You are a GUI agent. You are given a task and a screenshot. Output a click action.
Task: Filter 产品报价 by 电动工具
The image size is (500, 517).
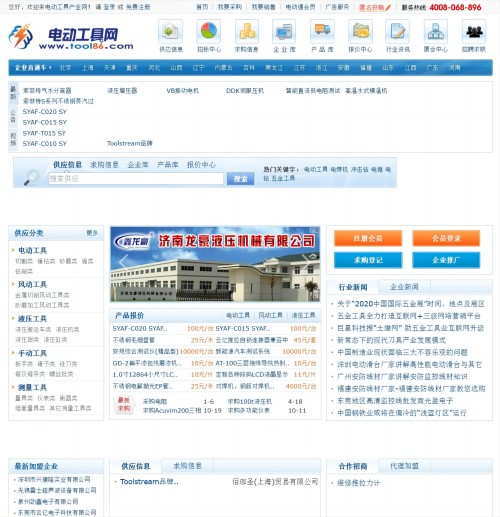(x=238, y=315)
